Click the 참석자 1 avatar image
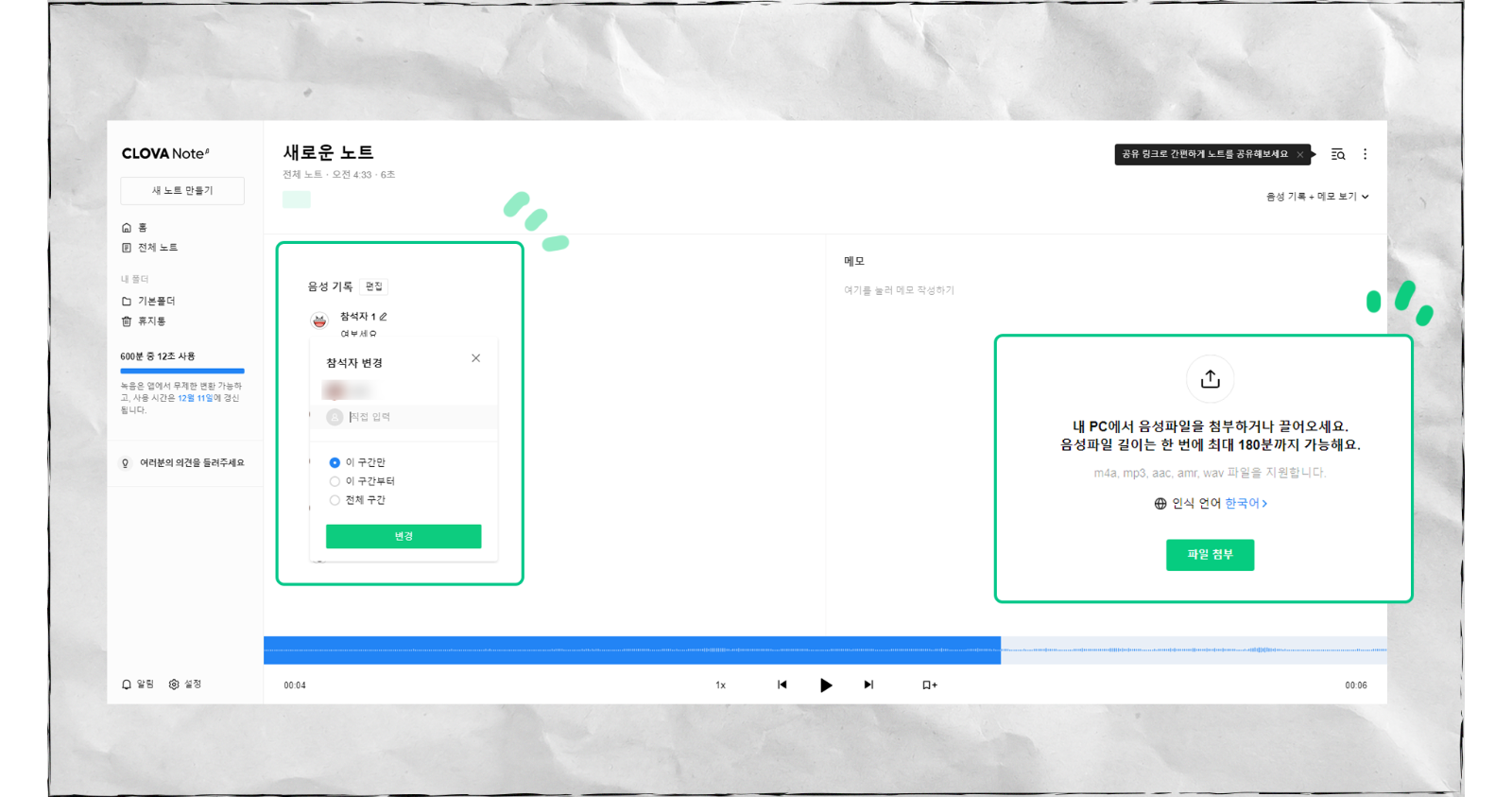Screen dimensions: 1512x797 tap(319, 321)
